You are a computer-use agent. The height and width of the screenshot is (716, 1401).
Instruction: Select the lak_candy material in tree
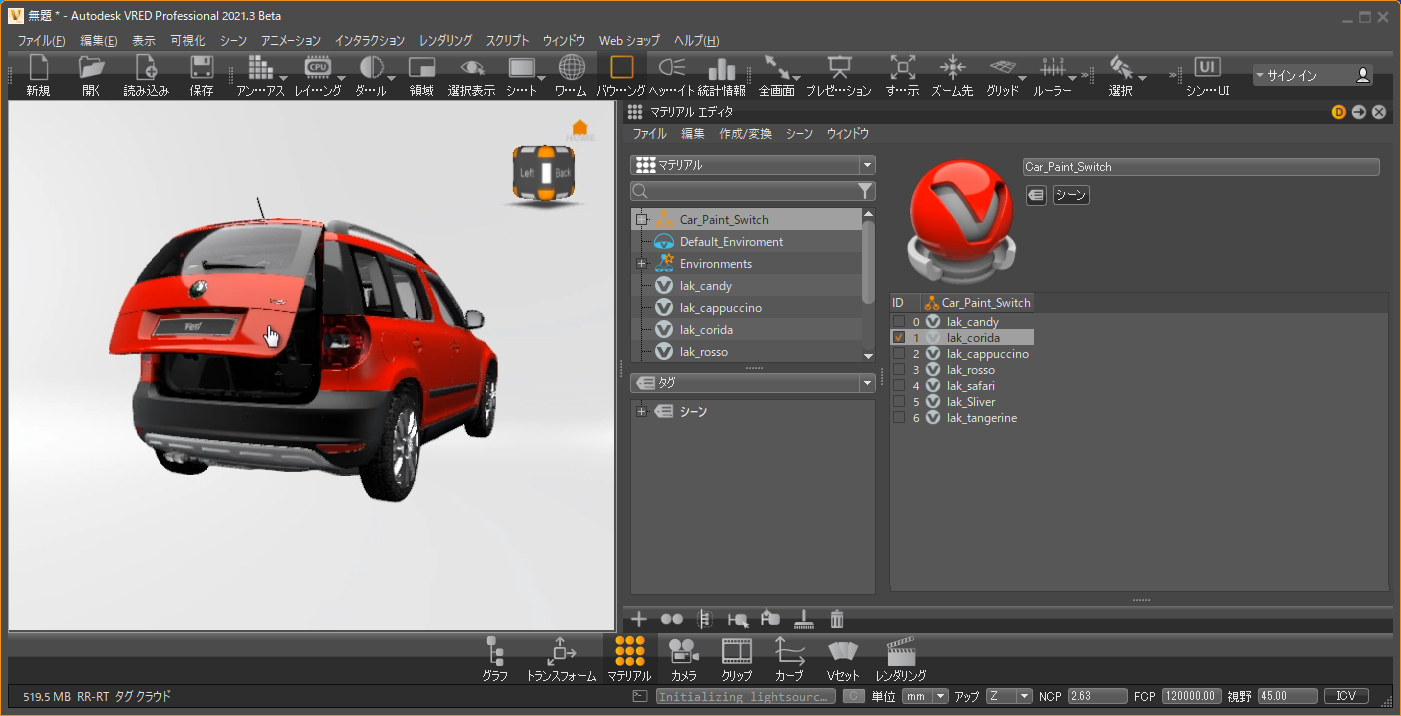706,286
